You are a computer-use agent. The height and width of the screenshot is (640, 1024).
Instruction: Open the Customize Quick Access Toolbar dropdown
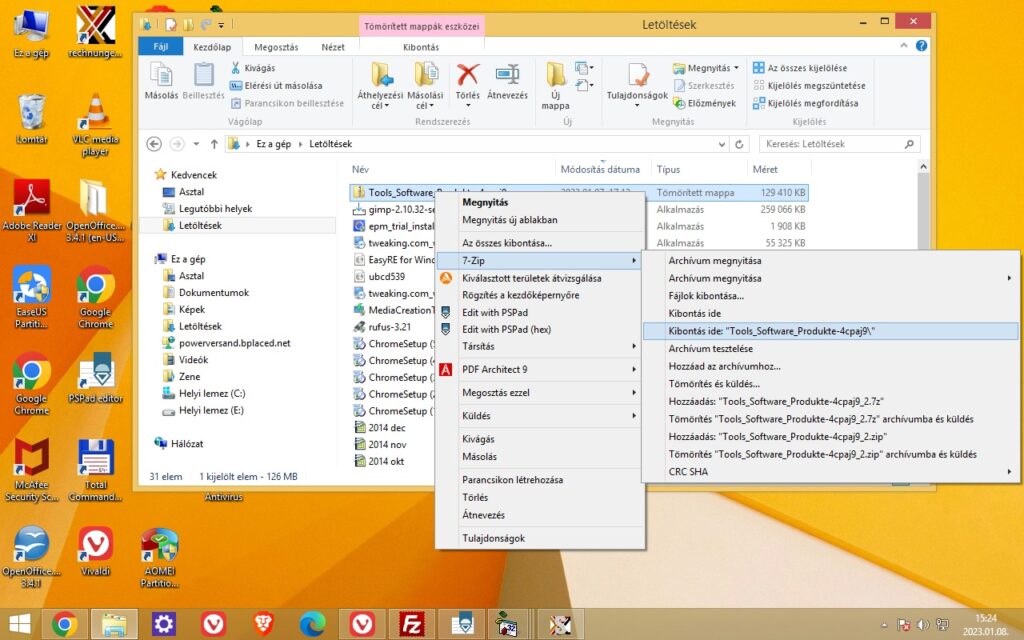click(221, 25)
